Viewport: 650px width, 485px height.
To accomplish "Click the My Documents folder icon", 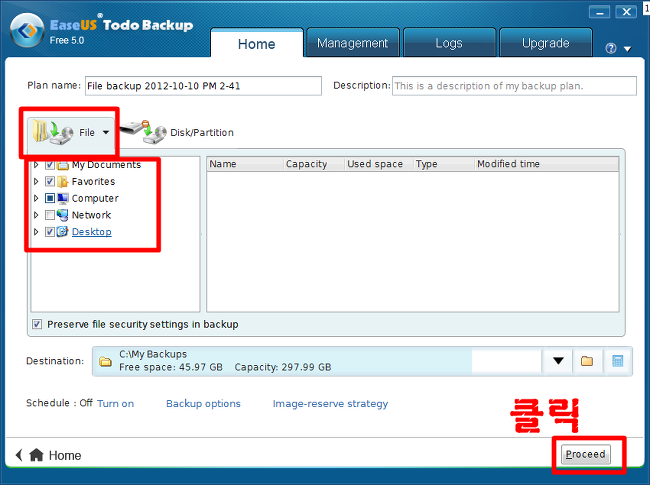I will point(63,165).
